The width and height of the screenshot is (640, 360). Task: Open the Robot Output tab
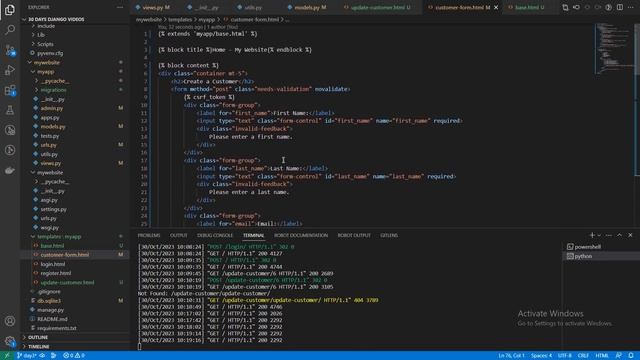click(354, 236)
